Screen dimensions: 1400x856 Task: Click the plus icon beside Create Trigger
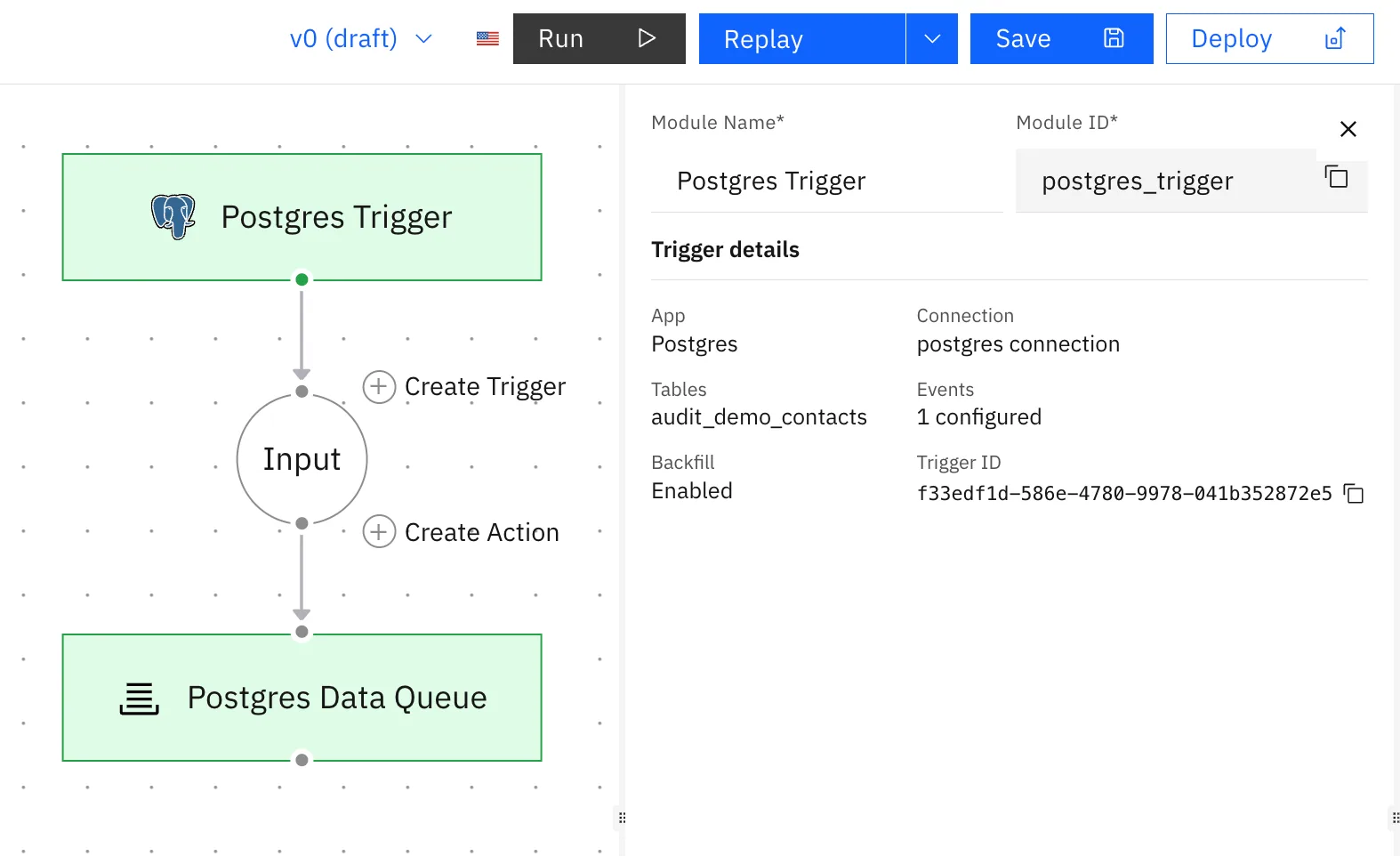pos(379,386)
